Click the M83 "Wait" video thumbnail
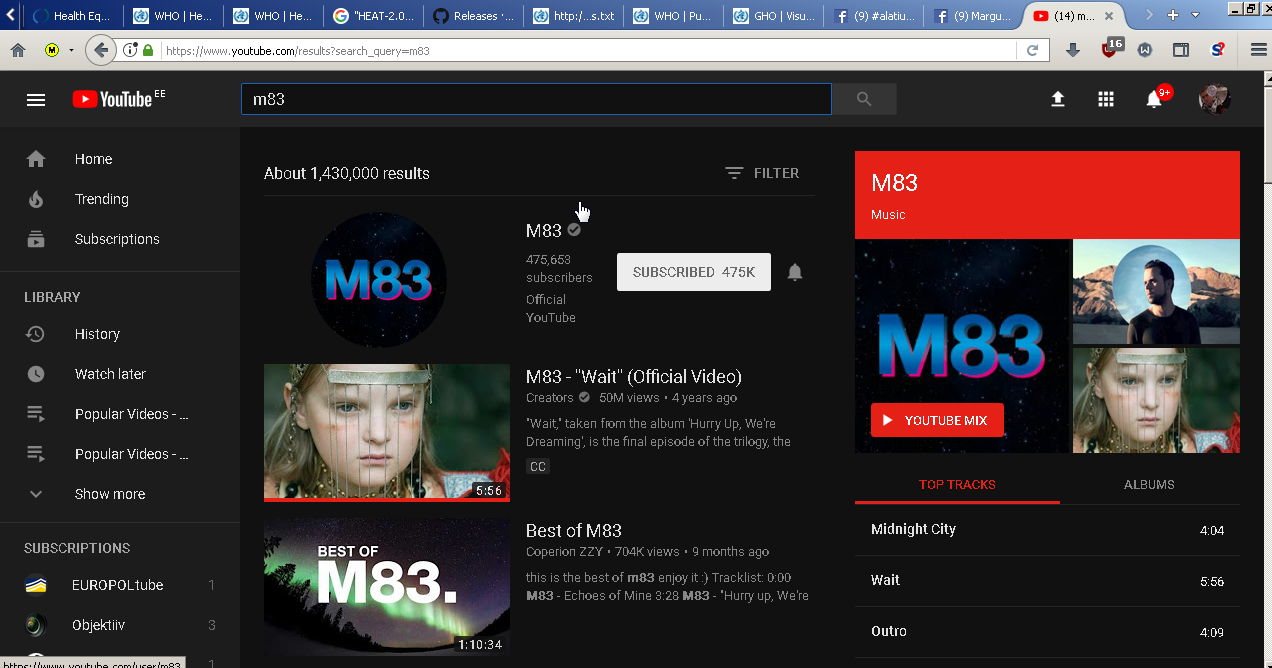1272x668 pixels. click(x=386, y=431)
